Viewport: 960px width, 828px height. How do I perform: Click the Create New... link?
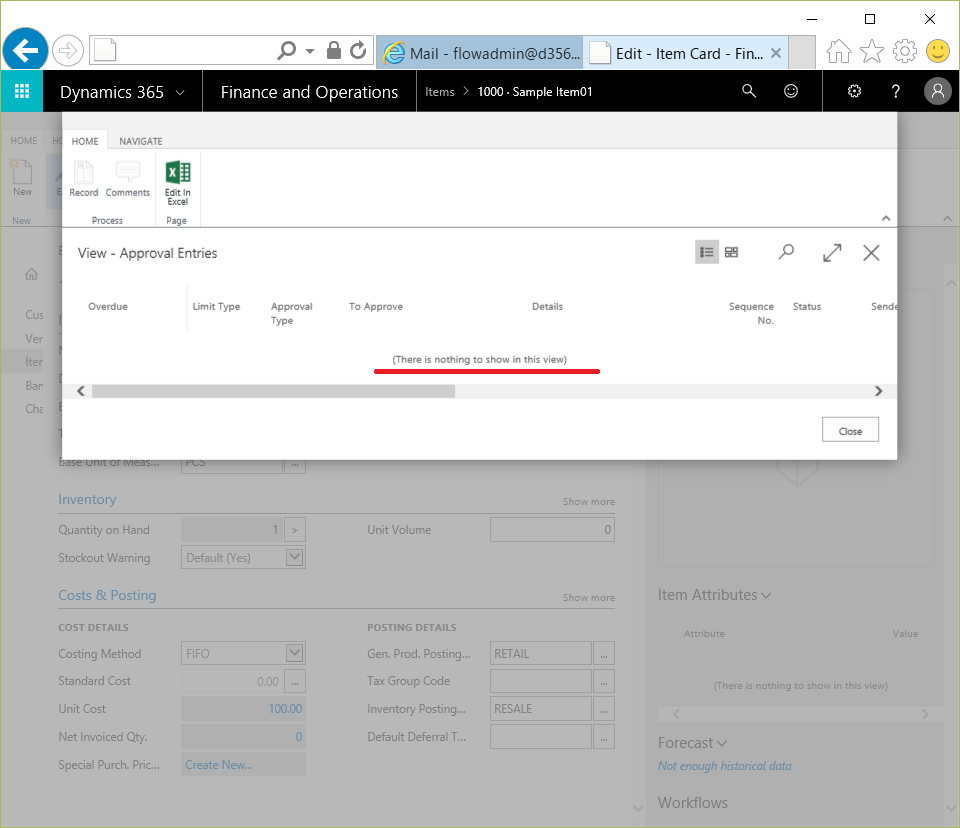[219, 765]
